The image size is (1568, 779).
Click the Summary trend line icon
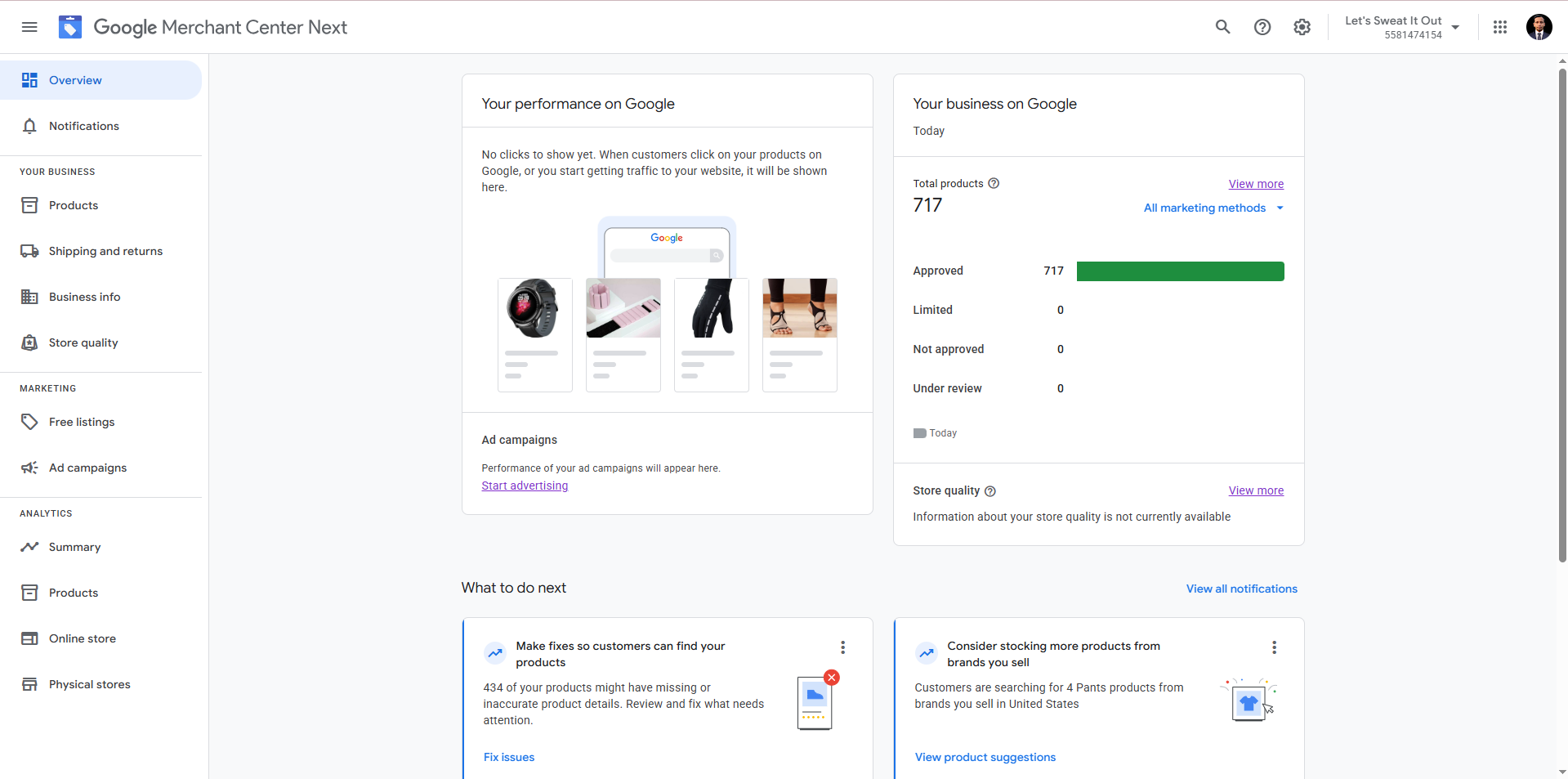point(29,547)
